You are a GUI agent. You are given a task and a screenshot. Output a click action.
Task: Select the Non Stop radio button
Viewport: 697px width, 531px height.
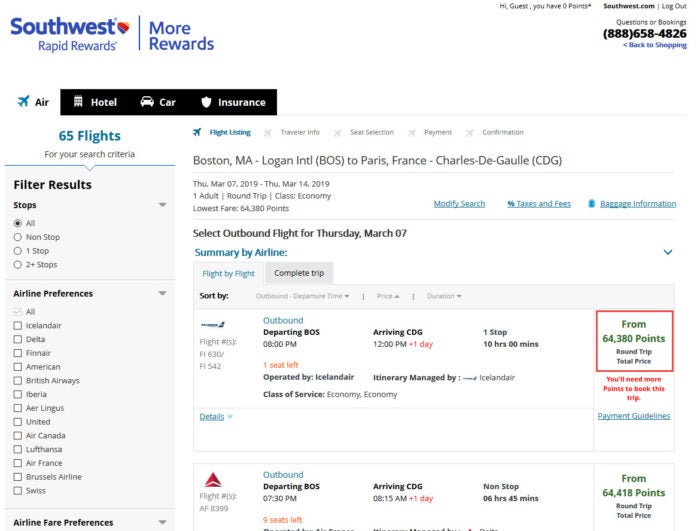[x=18, y=237]
